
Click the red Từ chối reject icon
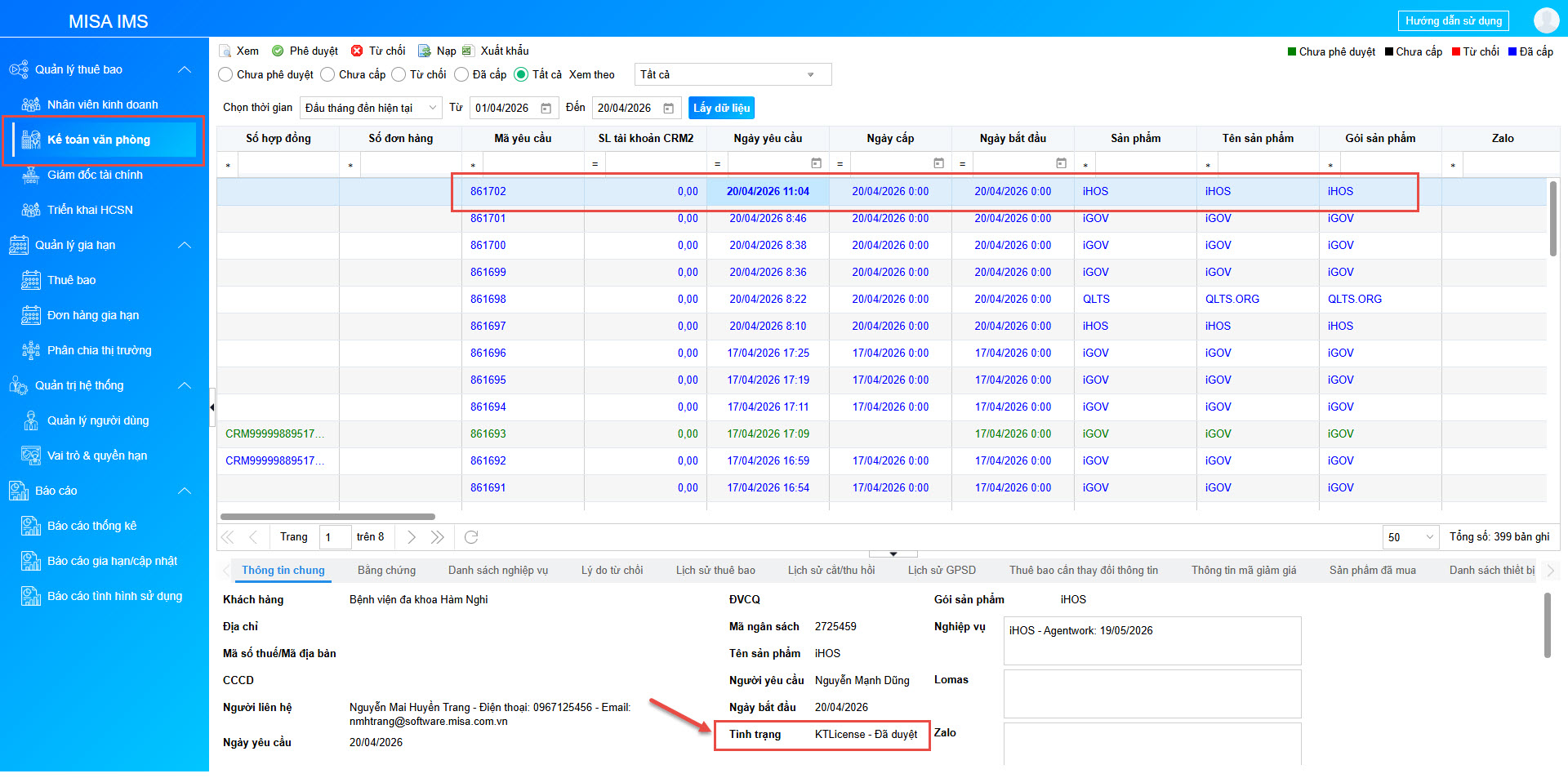357,51
